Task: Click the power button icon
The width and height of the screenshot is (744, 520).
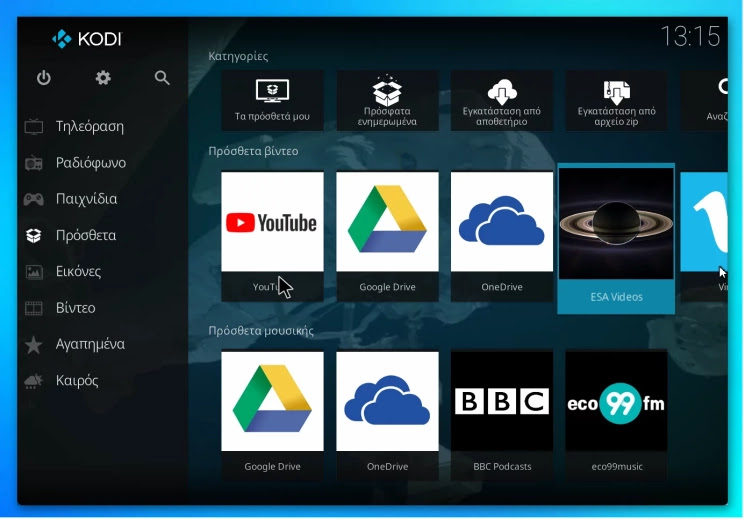Action: coord(44,77)
